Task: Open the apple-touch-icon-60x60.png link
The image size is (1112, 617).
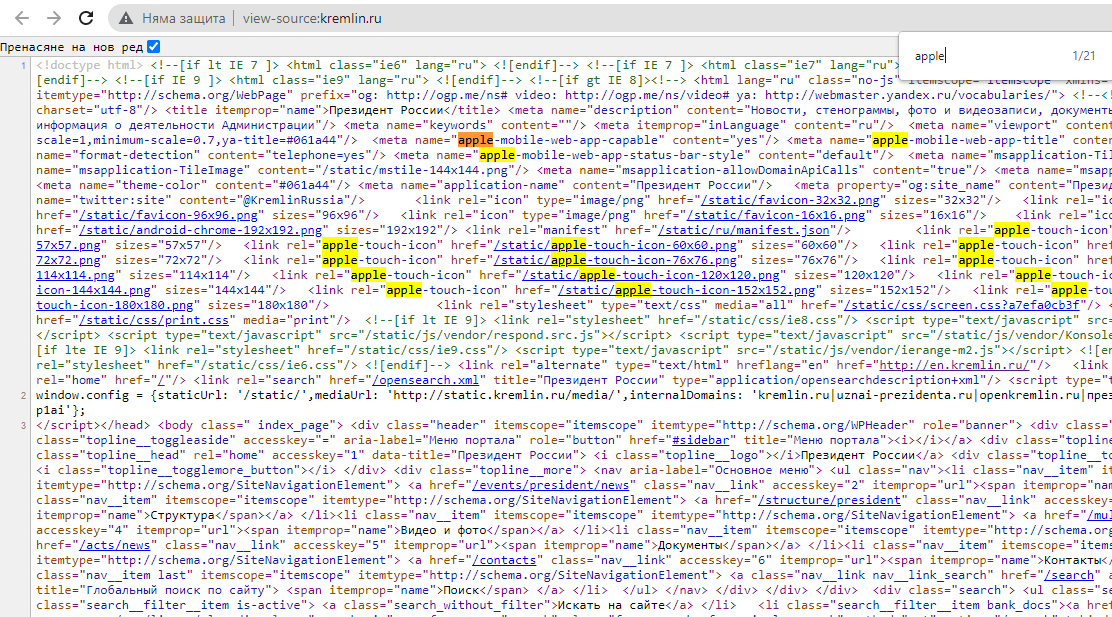Action: coord(615,245)
